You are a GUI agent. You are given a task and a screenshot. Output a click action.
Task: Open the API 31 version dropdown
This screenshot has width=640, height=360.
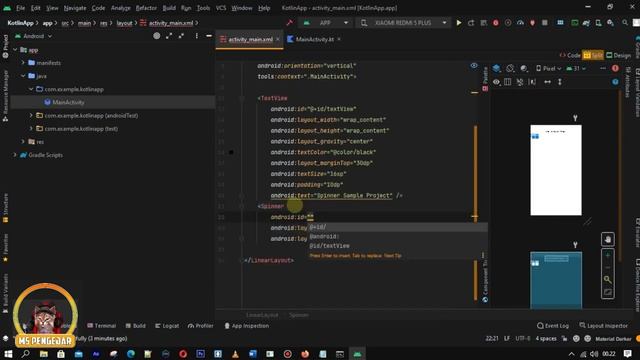[576, 68]
